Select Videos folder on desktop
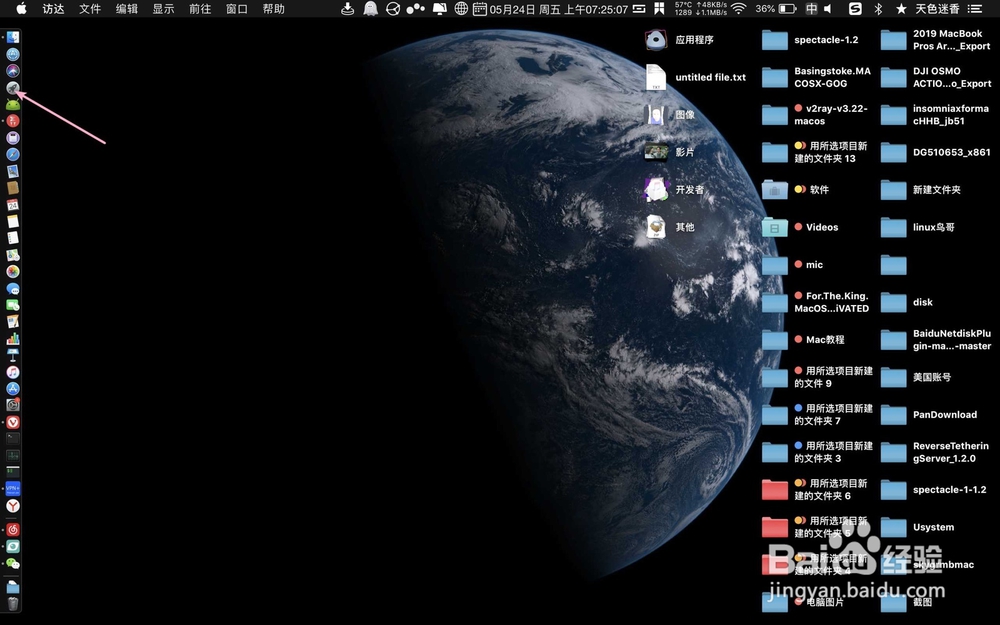 point(800,227)
